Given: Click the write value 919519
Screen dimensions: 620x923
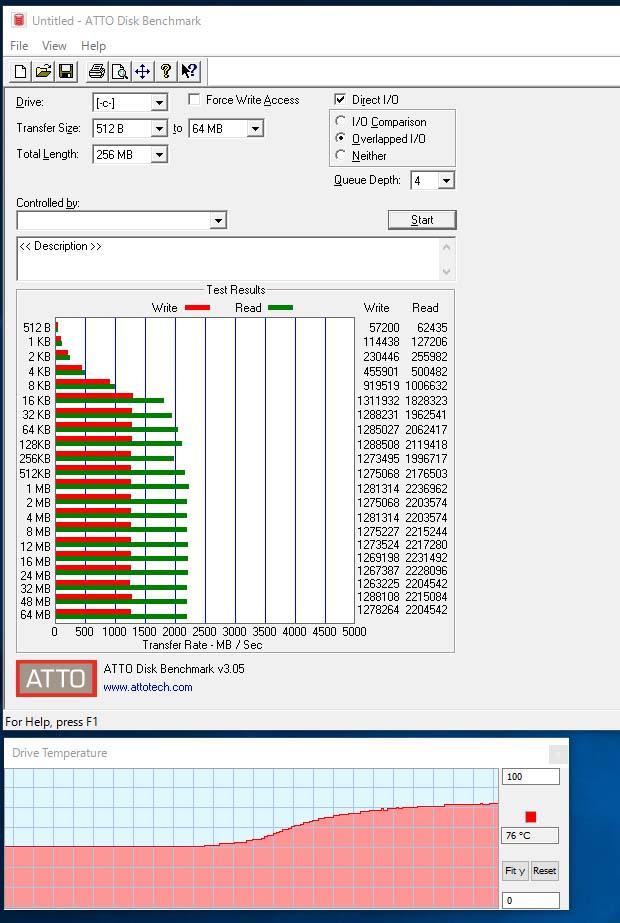Looking at the screenshot, I should (x=382, y=386).
